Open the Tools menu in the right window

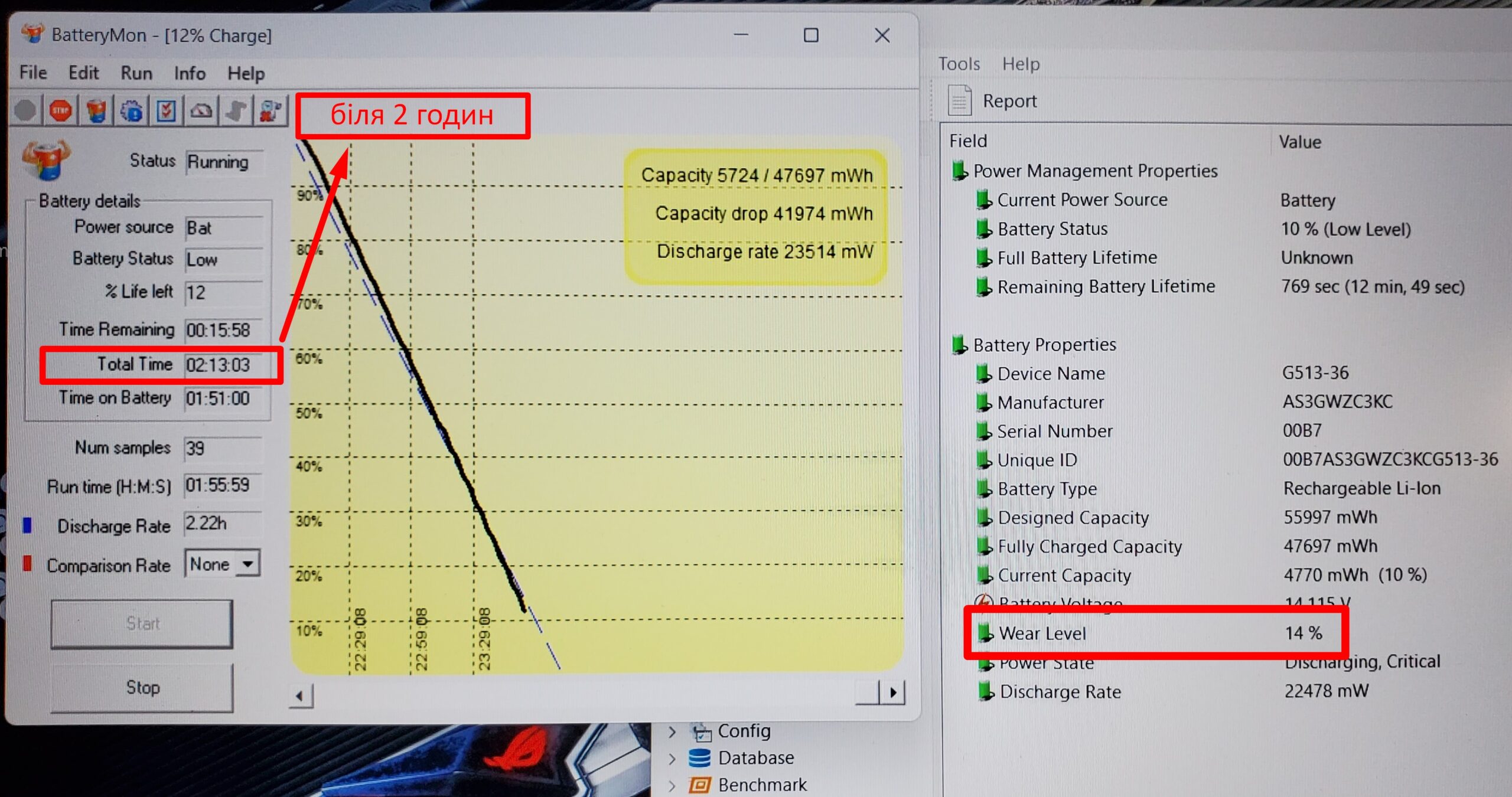959,64
